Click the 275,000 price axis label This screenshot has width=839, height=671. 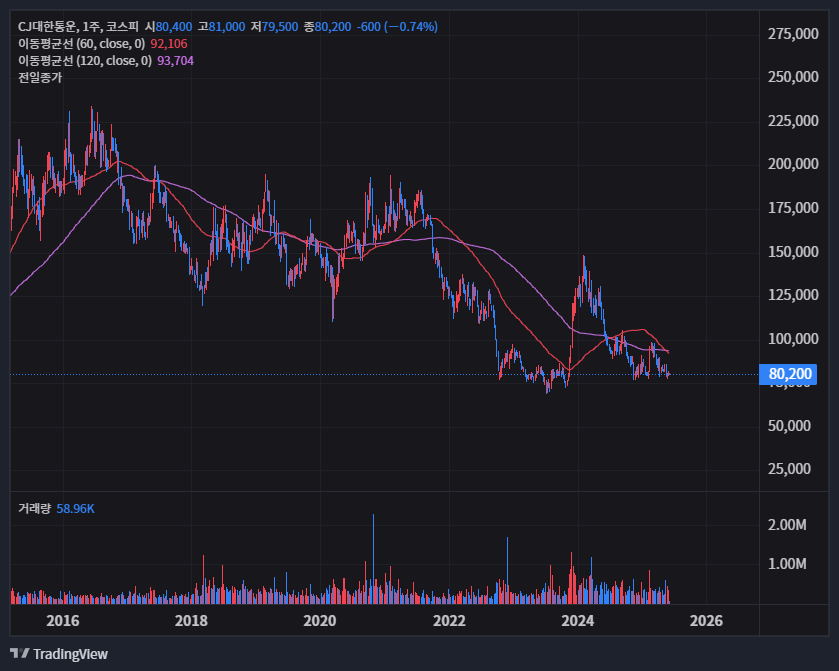point(793,34)
